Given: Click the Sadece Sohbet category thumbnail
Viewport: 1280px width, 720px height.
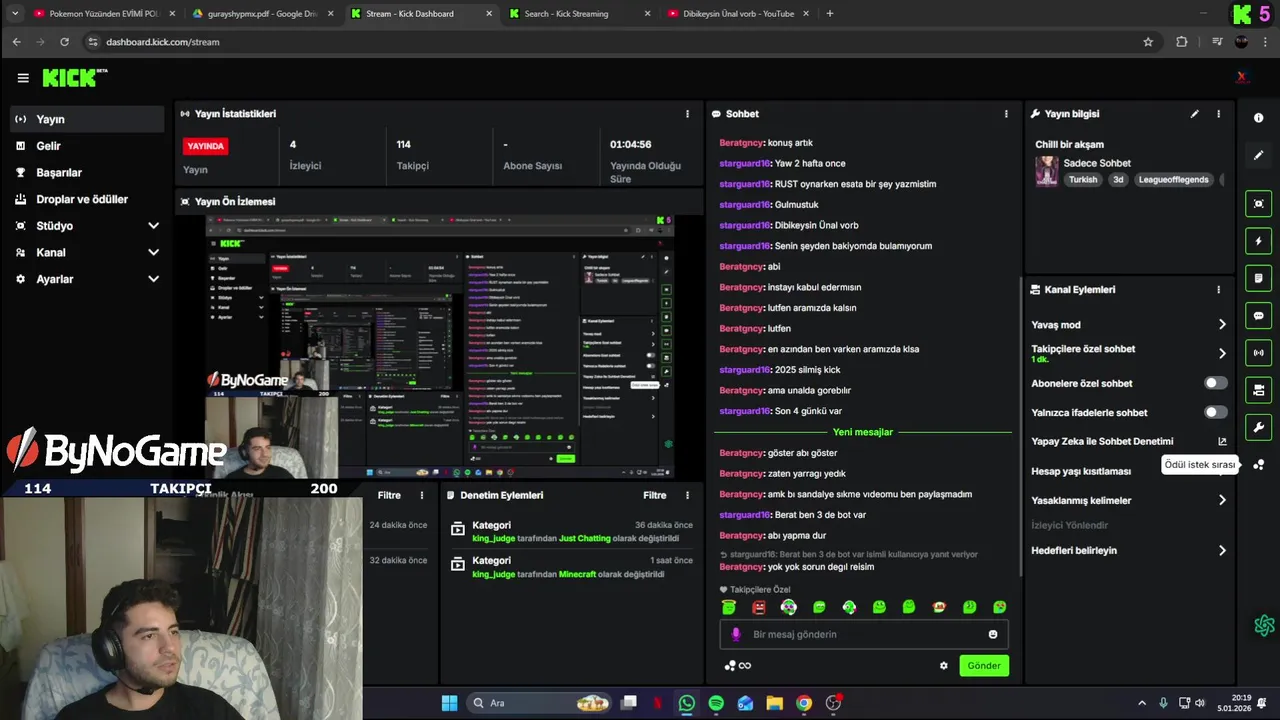Looking at the screenshot, I should click(1047, 171).
